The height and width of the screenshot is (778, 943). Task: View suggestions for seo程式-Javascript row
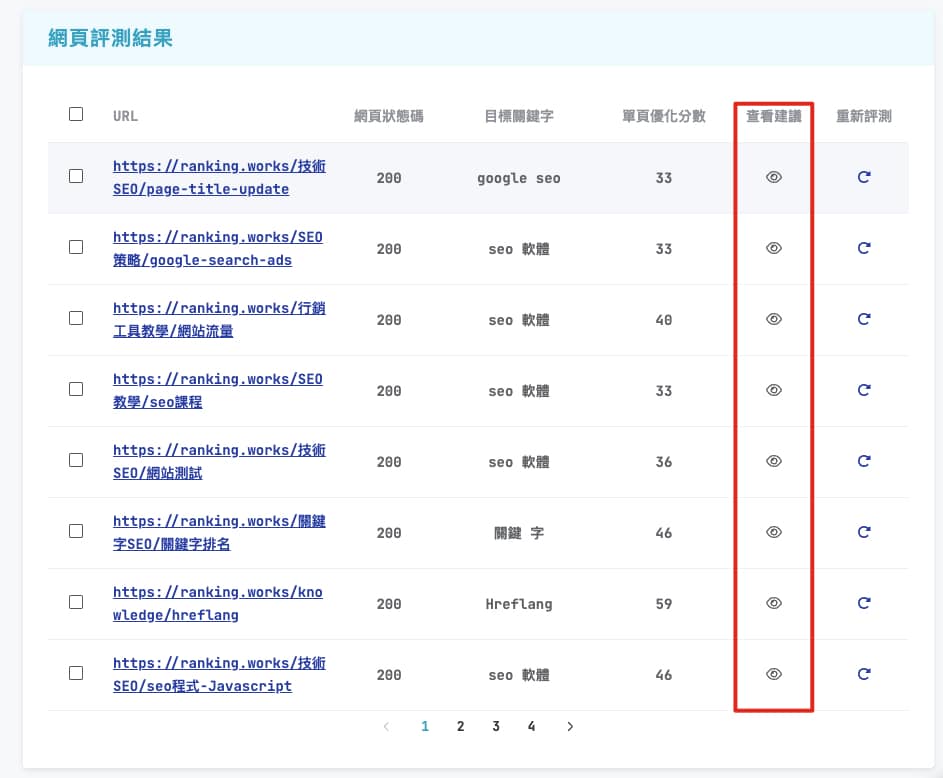[773, 674]
